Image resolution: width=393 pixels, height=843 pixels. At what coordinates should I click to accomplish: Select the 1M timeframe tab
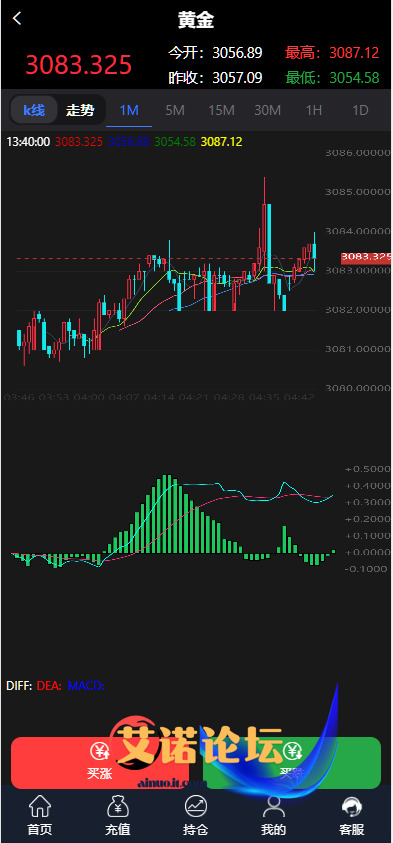[x=129, y=111]
